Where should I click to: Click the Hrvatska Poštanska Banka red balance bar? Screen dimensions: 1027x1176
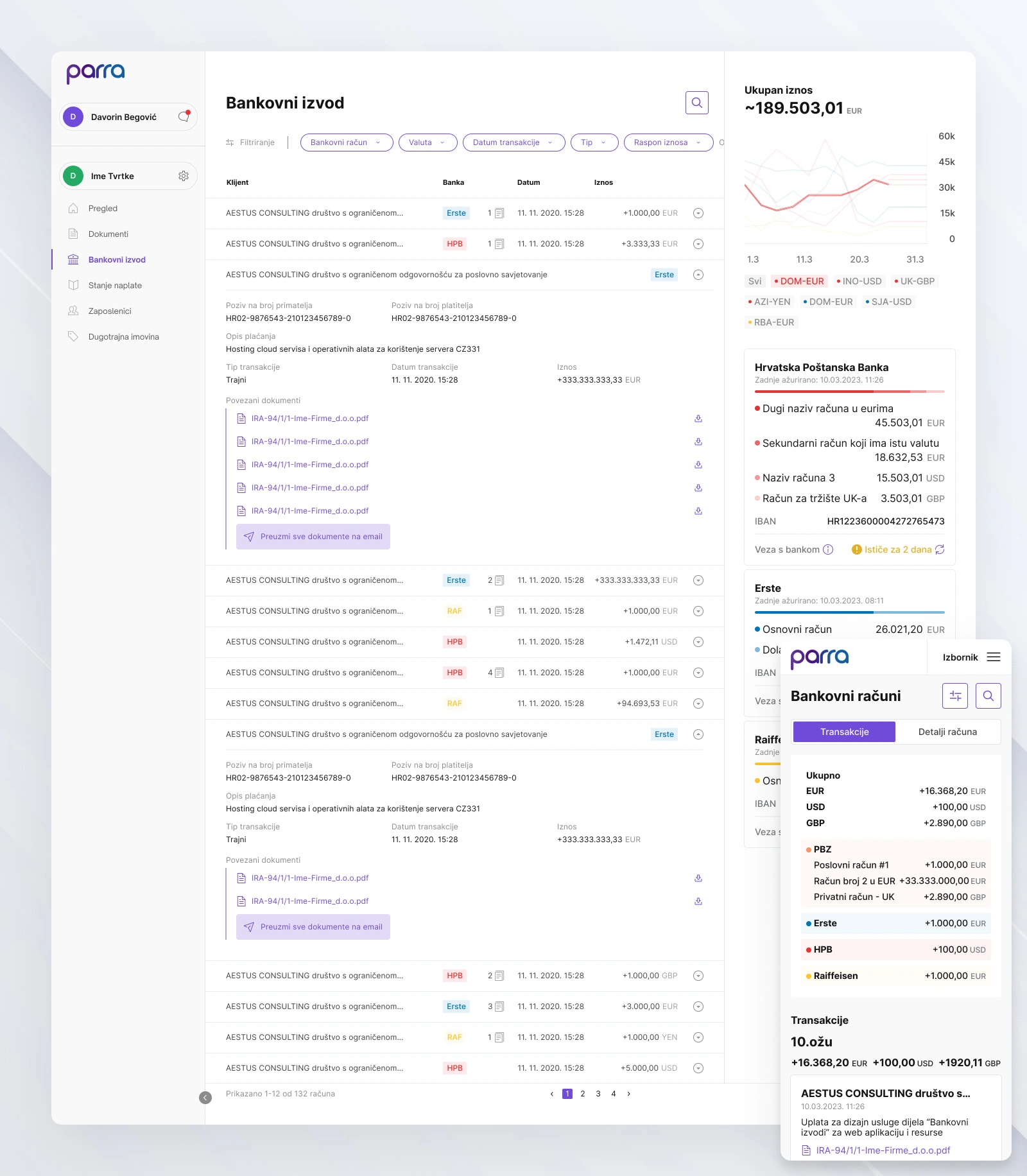click(850, 391)
